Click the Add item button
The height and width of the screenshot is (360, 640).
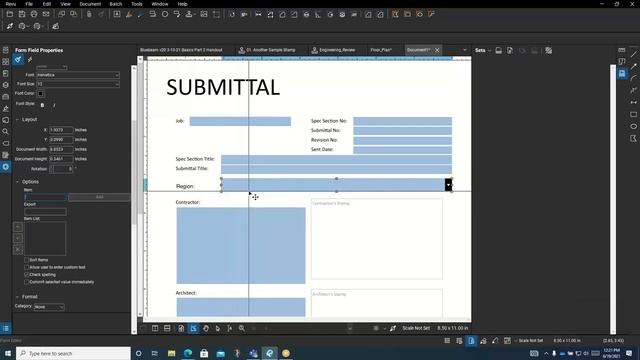(x=99, y=197)
